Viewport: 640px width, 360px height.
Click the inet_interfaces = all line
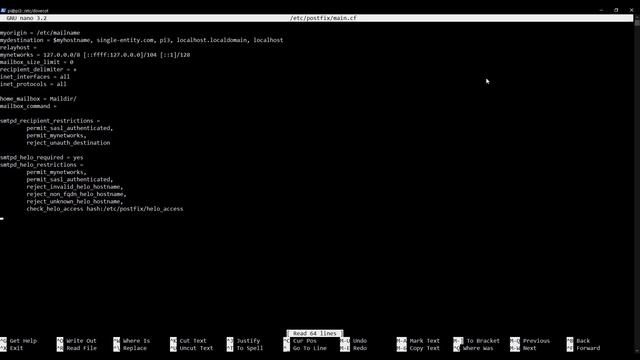click(x=35, y=77)
